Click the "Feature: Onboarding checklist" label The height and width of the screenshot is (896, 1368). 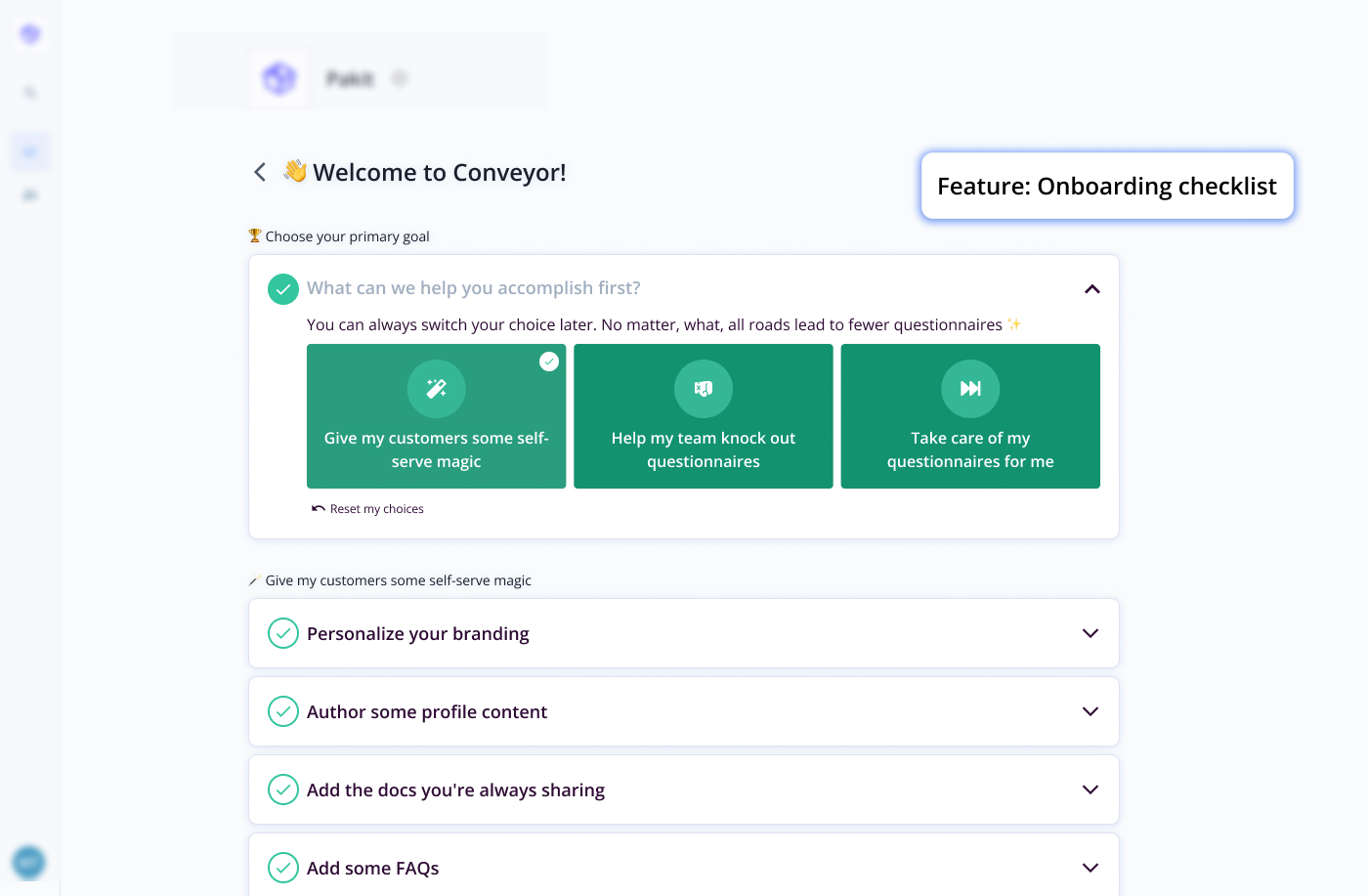click(x=1106, y=187)
